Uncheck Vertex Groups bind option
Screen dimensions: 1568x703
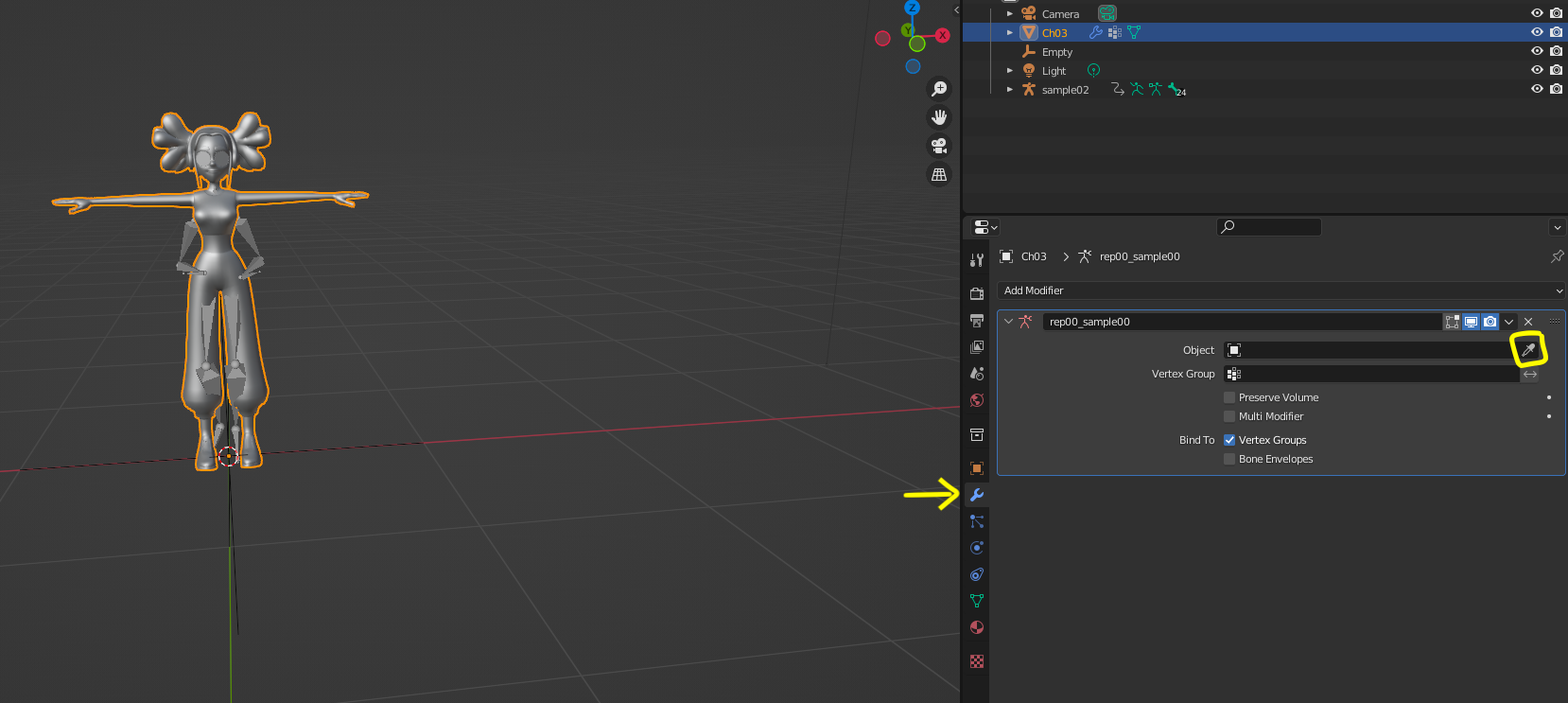tap(1229, 440)
